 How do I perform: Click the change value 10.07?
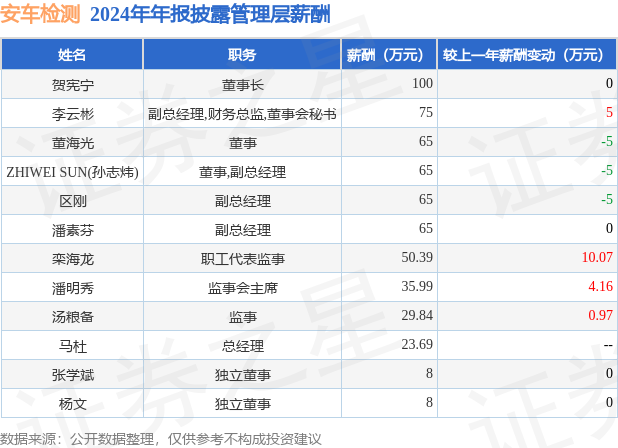[598, 258]
